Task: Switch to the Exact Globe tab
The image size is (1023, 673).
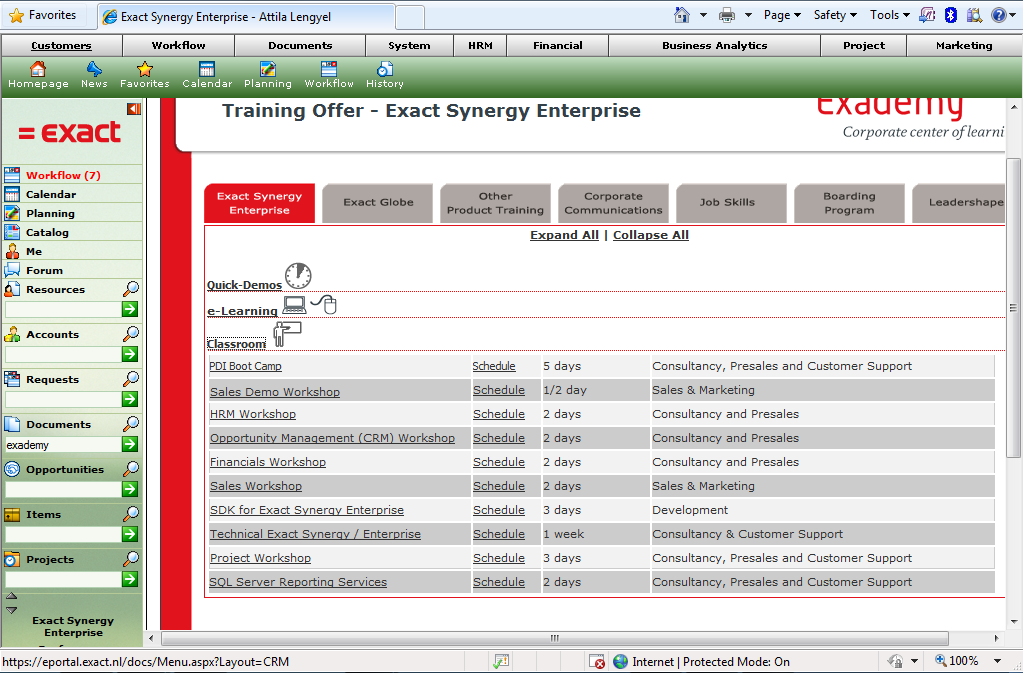Action: click(x=378, y=203)
